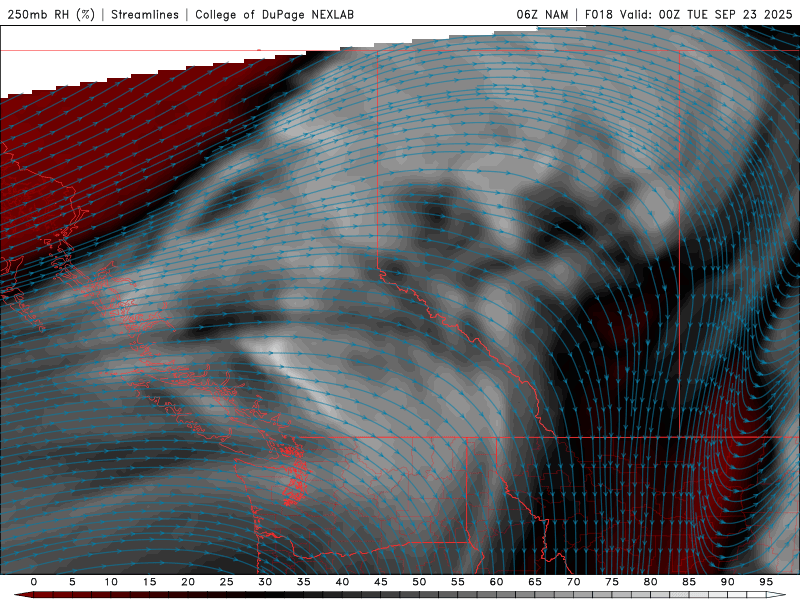Viewport: 800px width, 600px height.
Task: Click the "20" label on the color scale
Action: [188, 582]
